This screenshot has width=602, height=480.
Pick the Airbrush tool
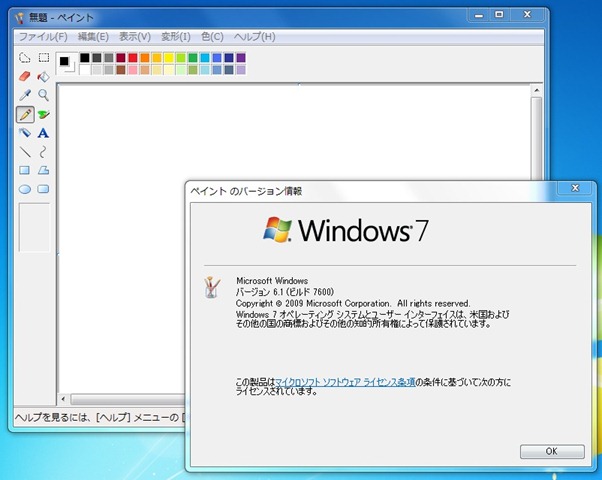point(25,133)
